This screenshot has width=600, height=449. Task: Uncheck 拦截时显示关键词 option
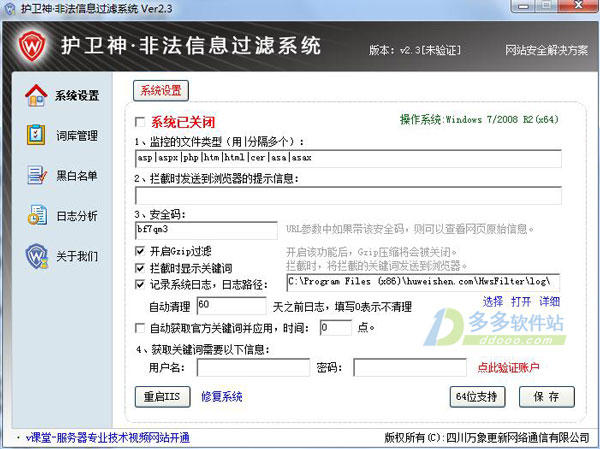140,268
